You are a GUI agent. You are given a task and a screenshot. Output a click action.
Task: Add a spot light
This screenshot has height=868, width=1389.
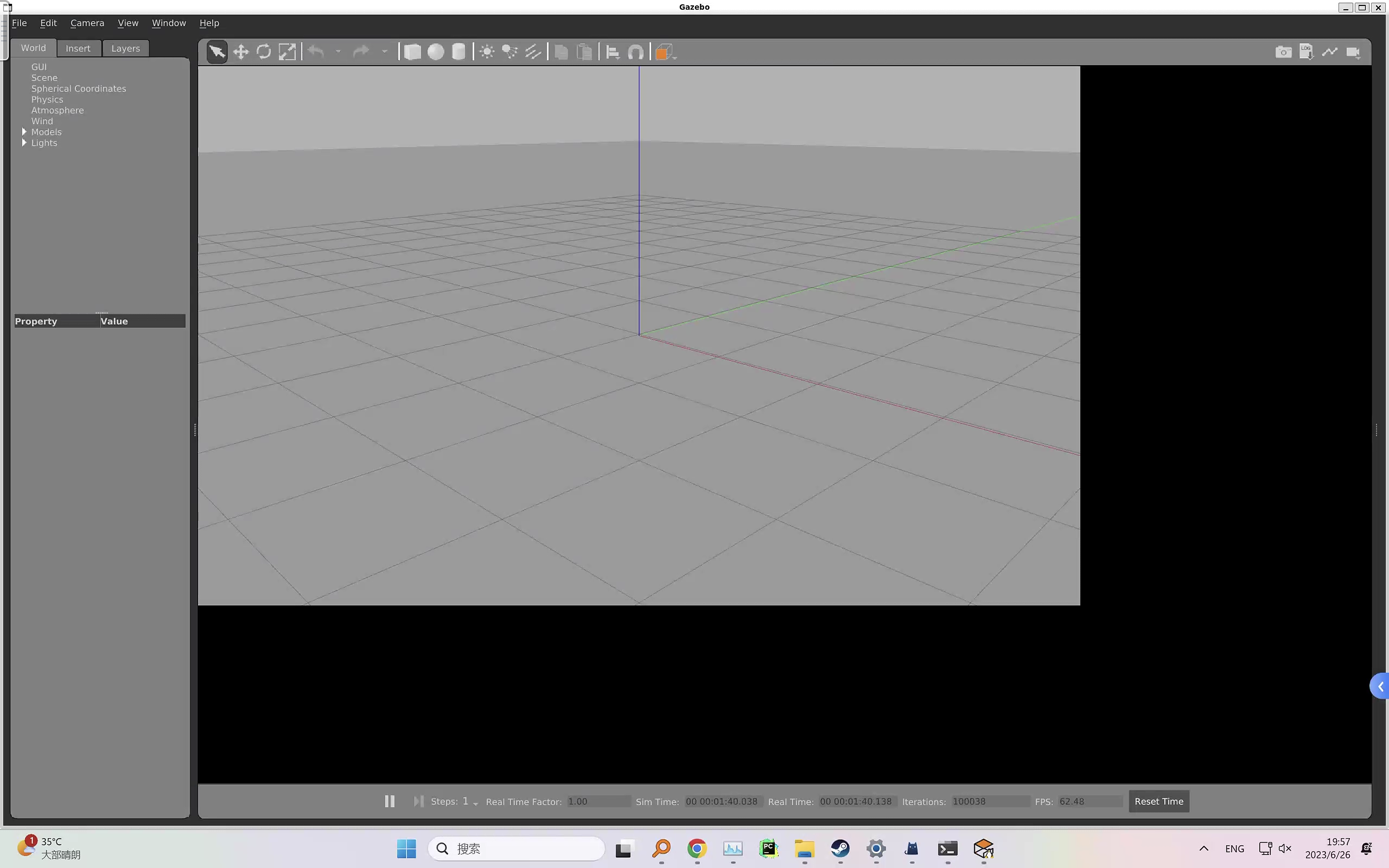(x=510, y=52)
